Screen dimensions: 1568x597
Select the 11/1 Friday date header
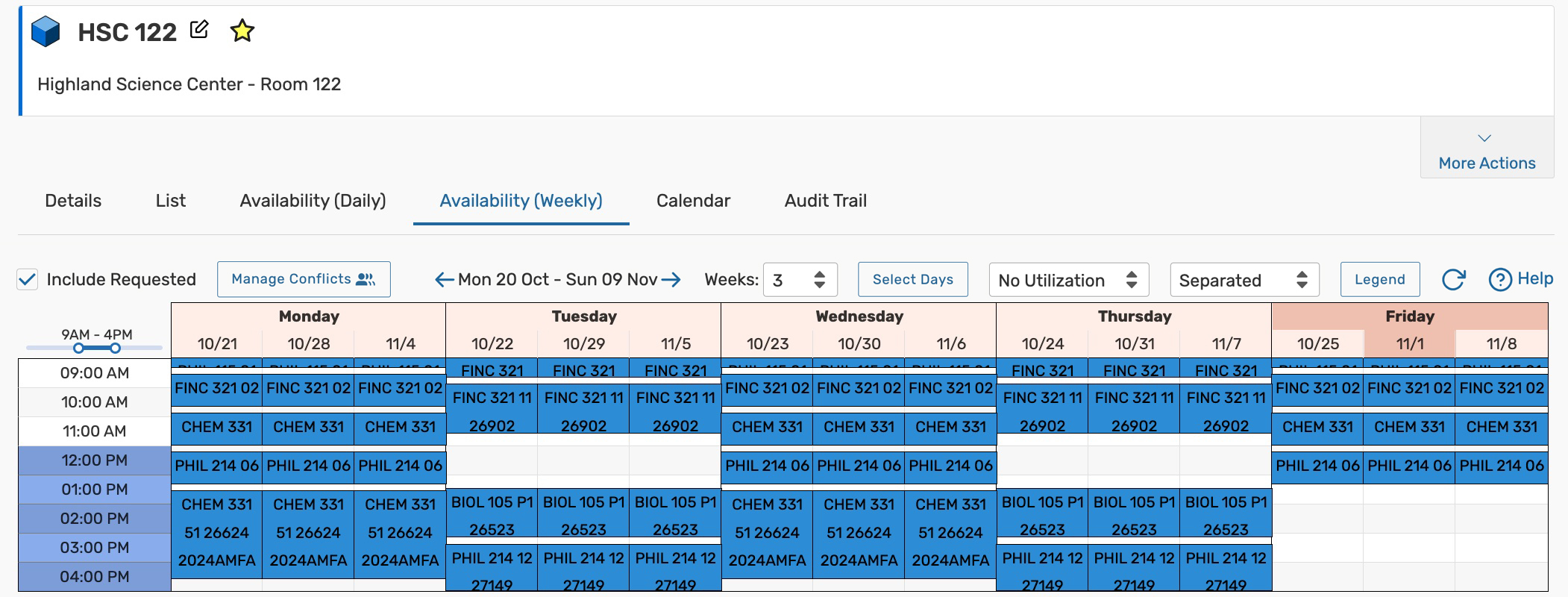click(1410, 344)
